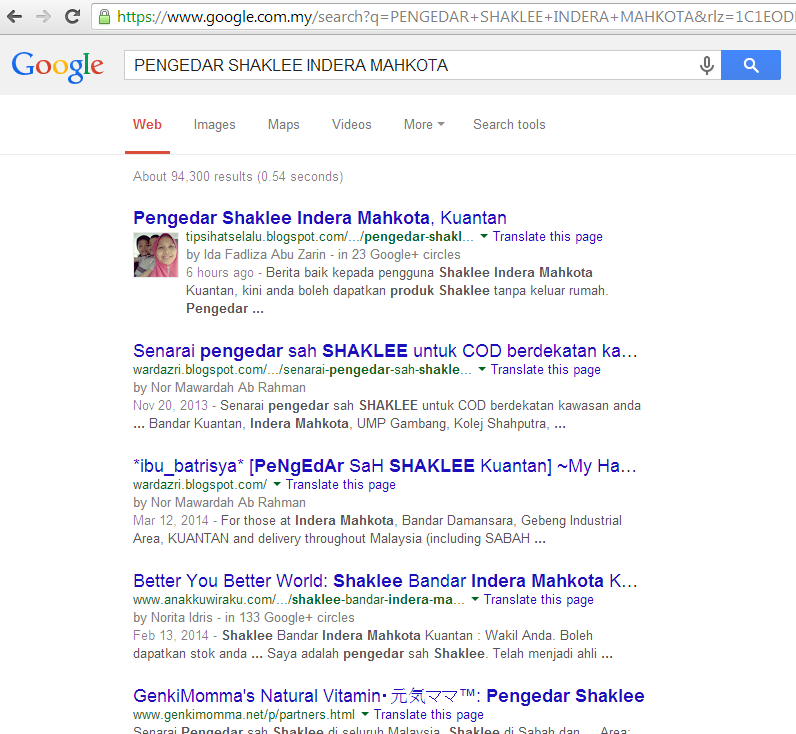Click Ida Fadliza author thumbnail photo
Image resolution: width=796 pixels, height=734 pixels.
(x=156, y=255)
